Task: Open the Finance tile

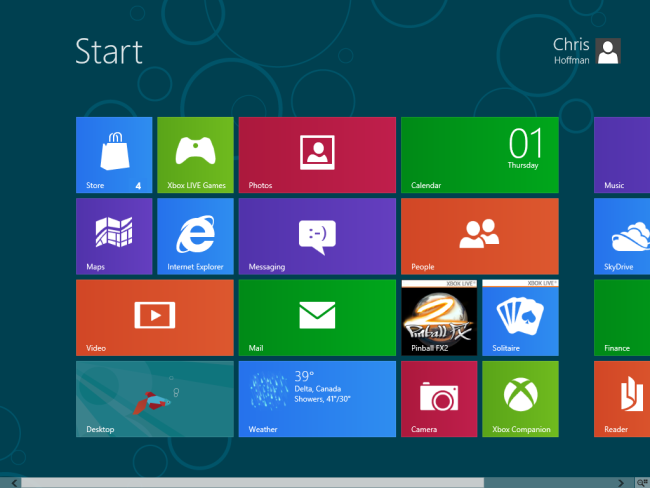Action: [622, 317]
